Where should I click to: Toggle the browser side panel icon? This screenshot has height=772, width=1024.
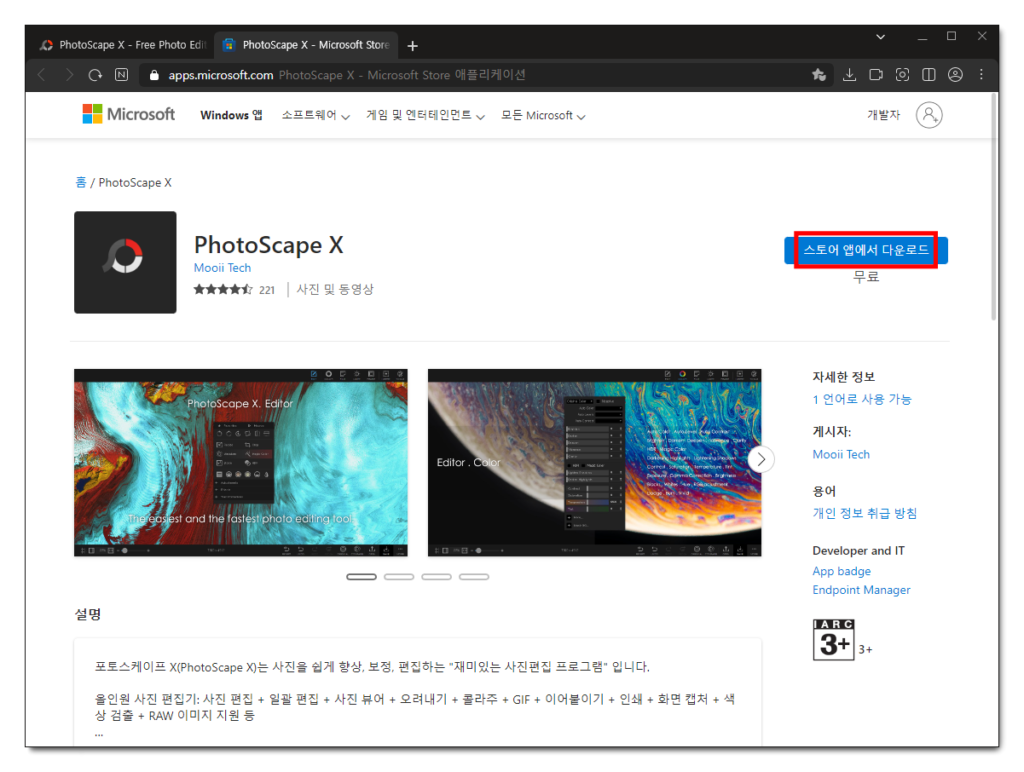928,74
